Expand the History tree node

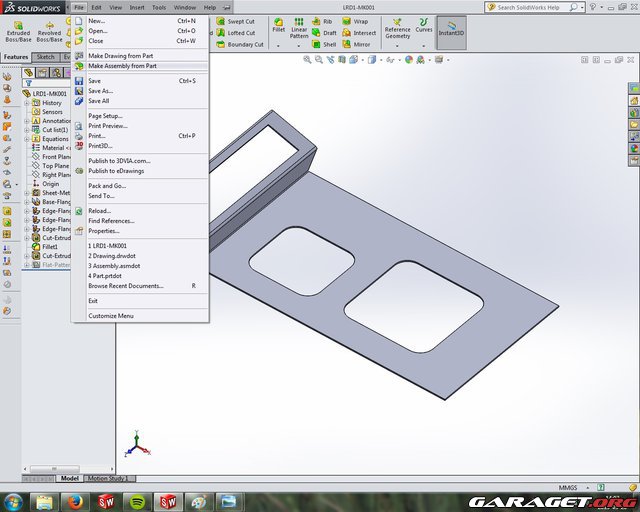tap(27, 103)
